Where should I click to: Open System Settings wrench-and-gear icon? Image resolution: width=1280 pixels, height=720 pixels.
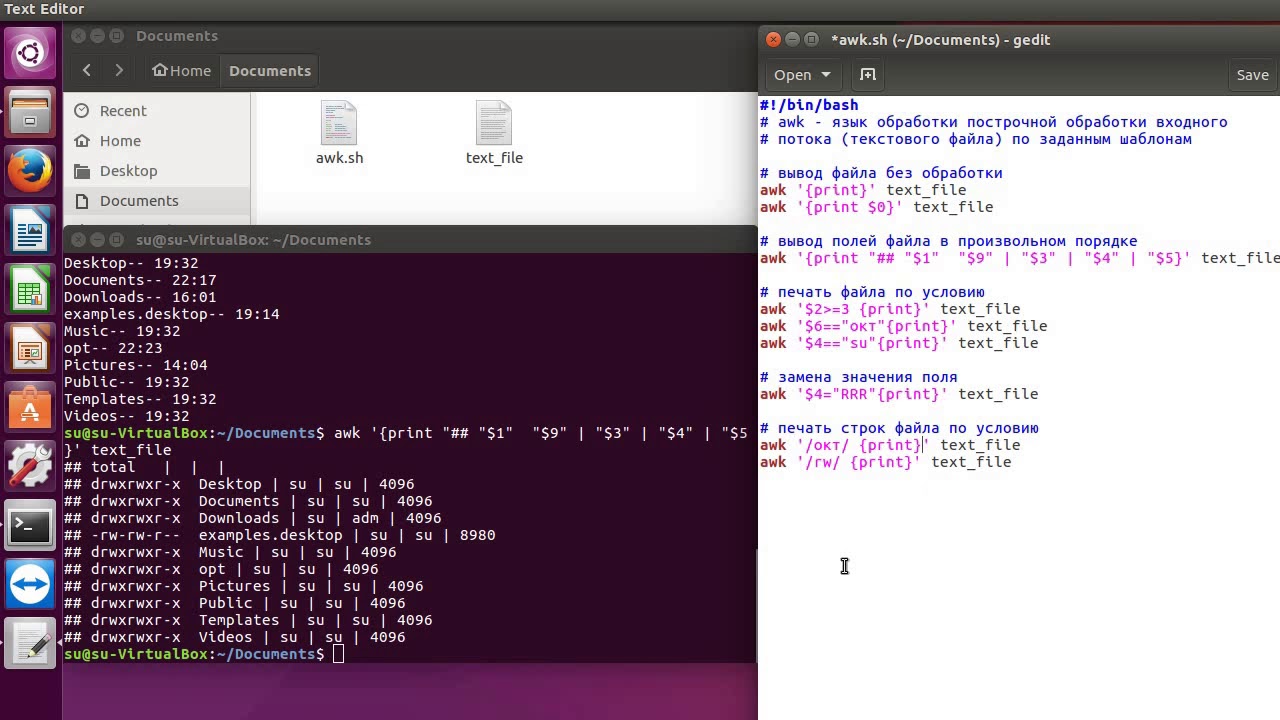click(30, 467)
